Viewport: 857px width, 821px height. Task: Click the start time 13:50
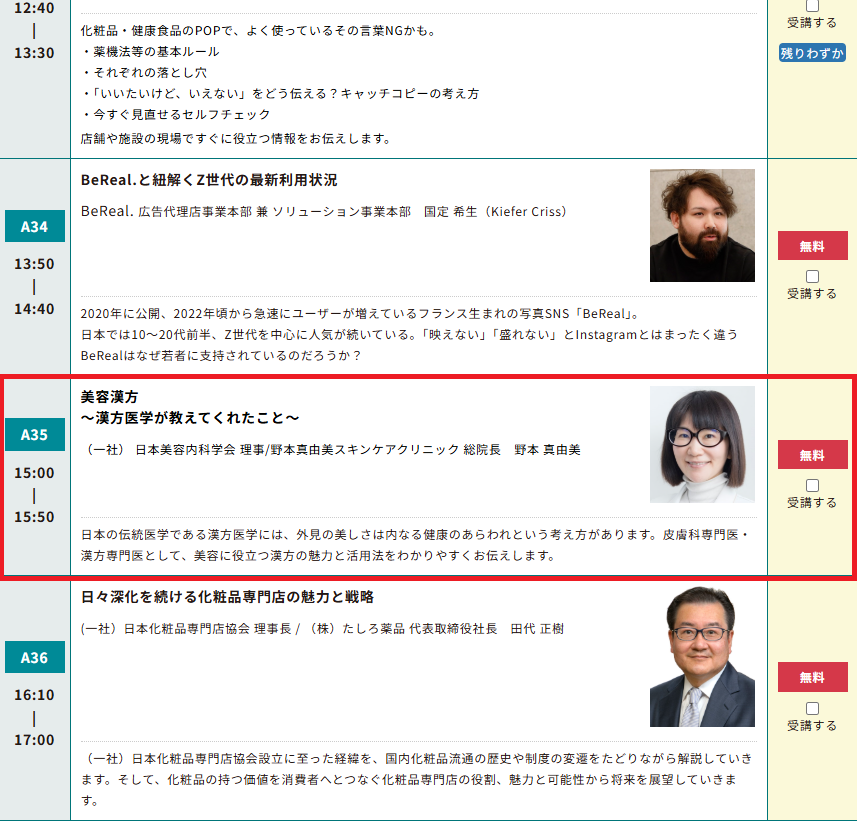34,264
